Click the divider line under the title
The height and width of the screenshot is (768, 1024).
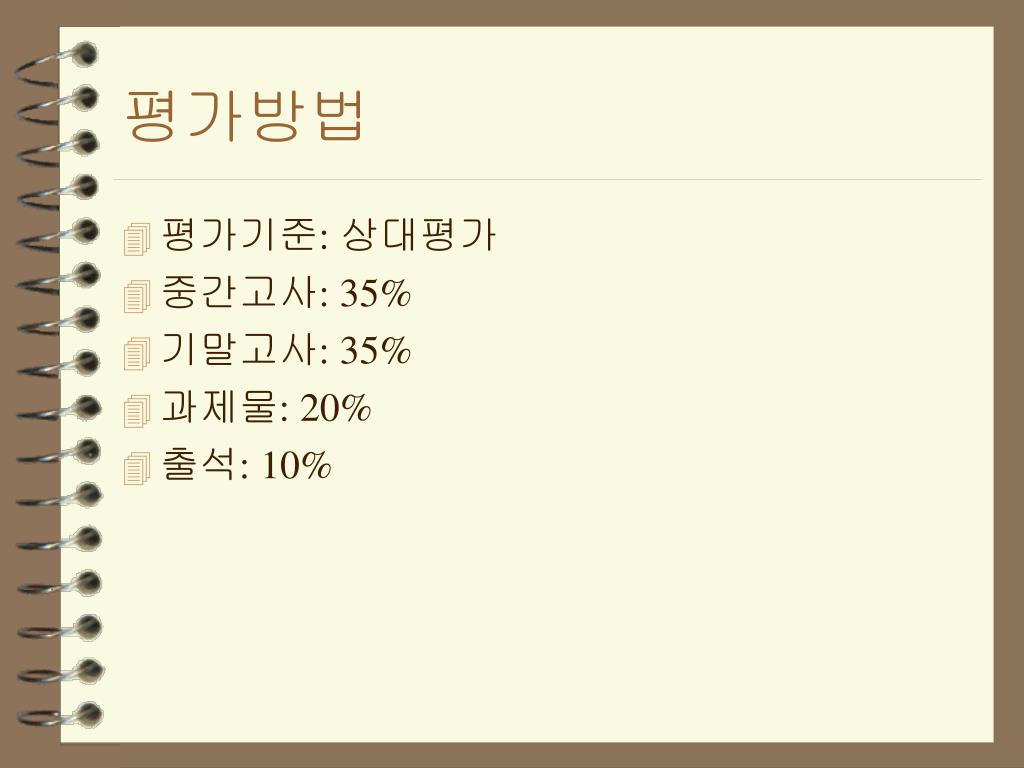(x=547, y=179)
